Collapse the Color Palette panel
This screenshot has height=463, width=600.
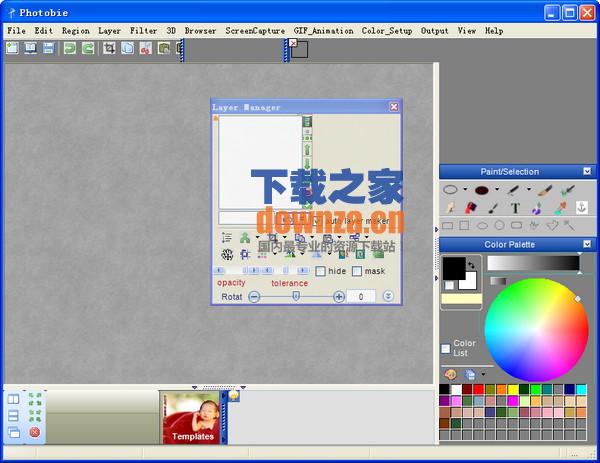587,244
